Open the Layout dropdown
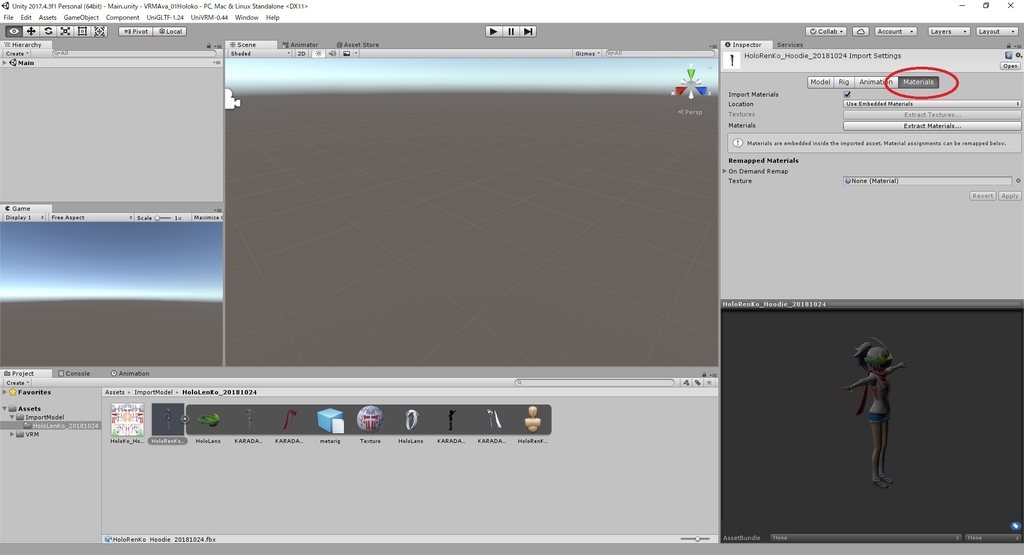This screenshot has height=555, width=1024. point(997,31)
